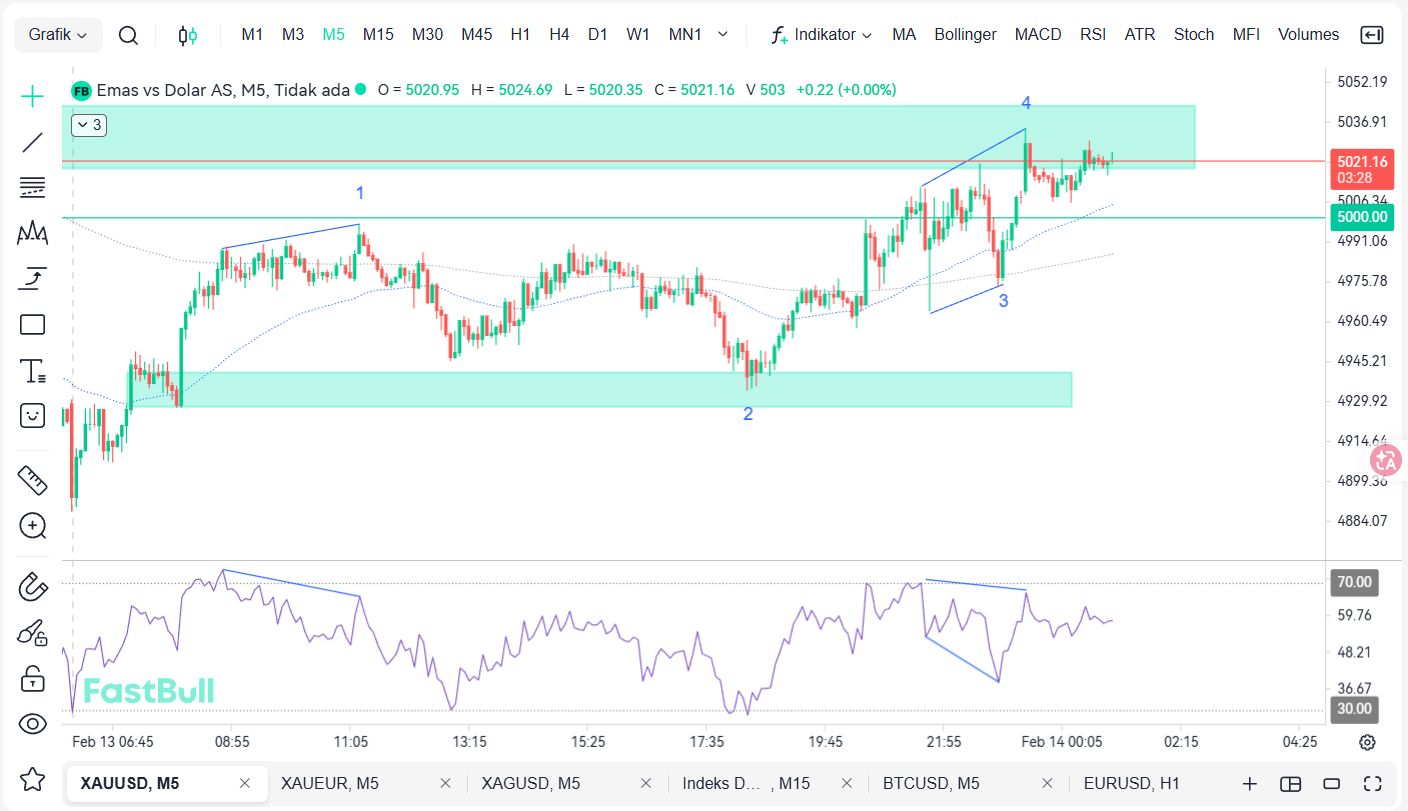Activate the magnet snap tool
The width and height of the screenshot is (1408, 811).
click(33, 586)
